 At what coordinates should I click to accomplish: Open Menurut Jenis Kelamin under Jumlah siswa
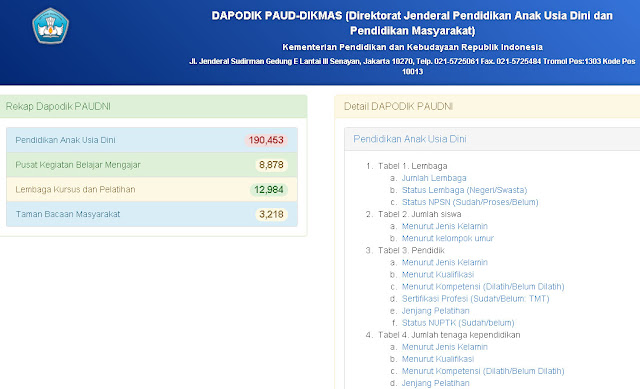(444, 226)
